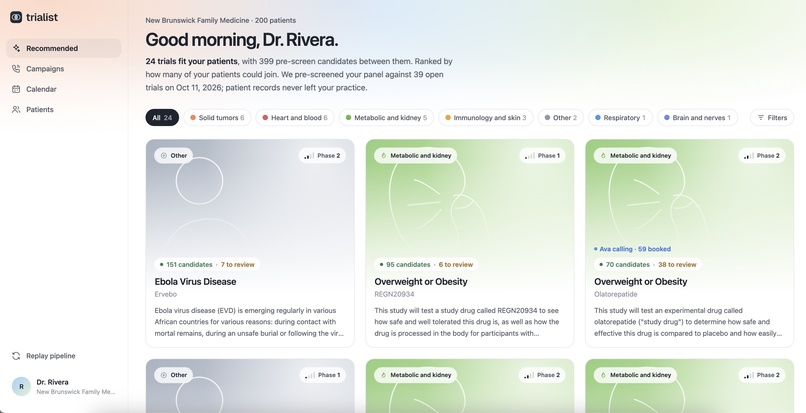This screenshot has width=806, height=413.
Task: Open Dr. Rivera profile name
Action: (x=52, y=382)
